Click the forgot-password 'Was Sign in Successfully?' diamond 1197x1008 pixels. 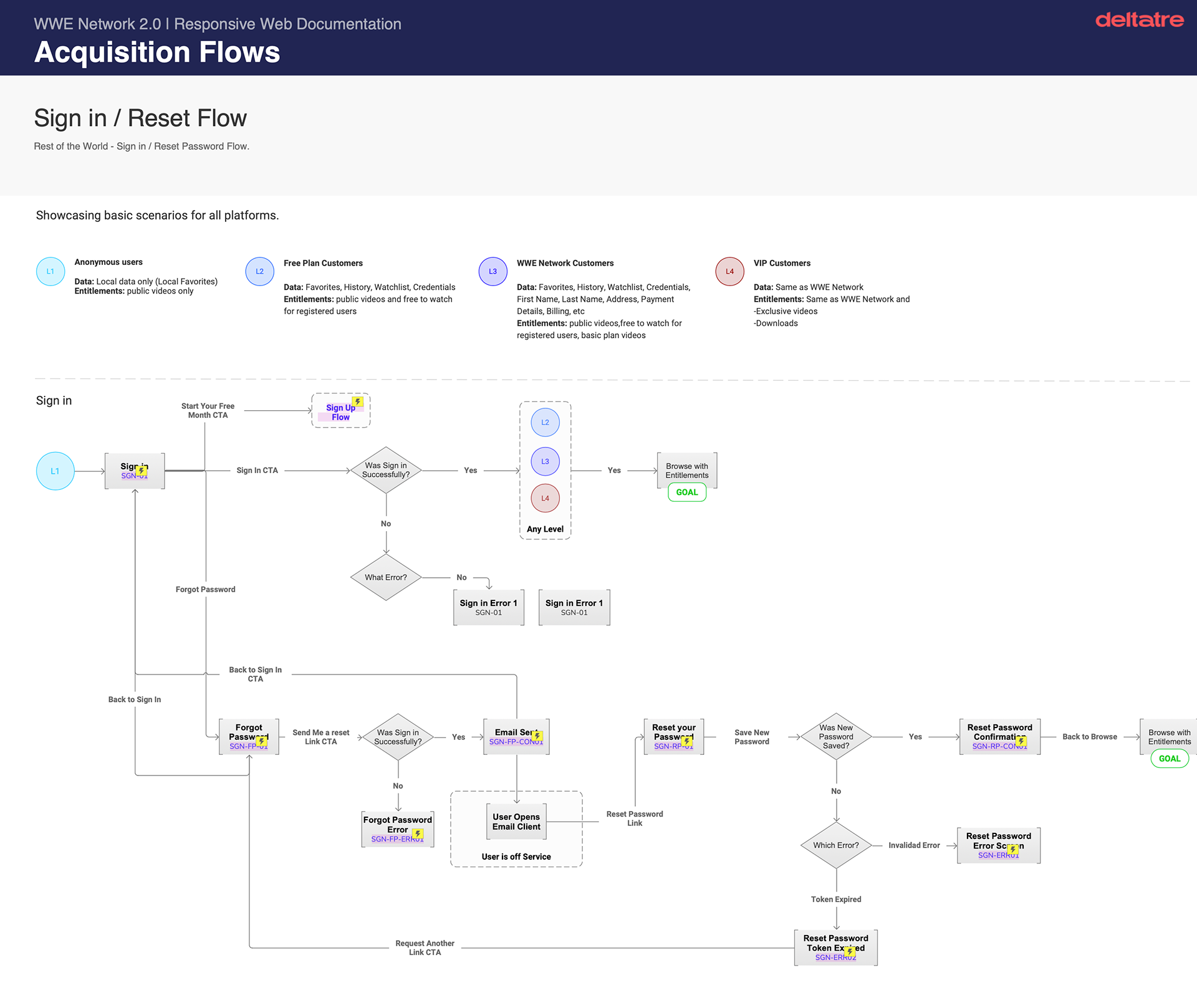(398, 737)
